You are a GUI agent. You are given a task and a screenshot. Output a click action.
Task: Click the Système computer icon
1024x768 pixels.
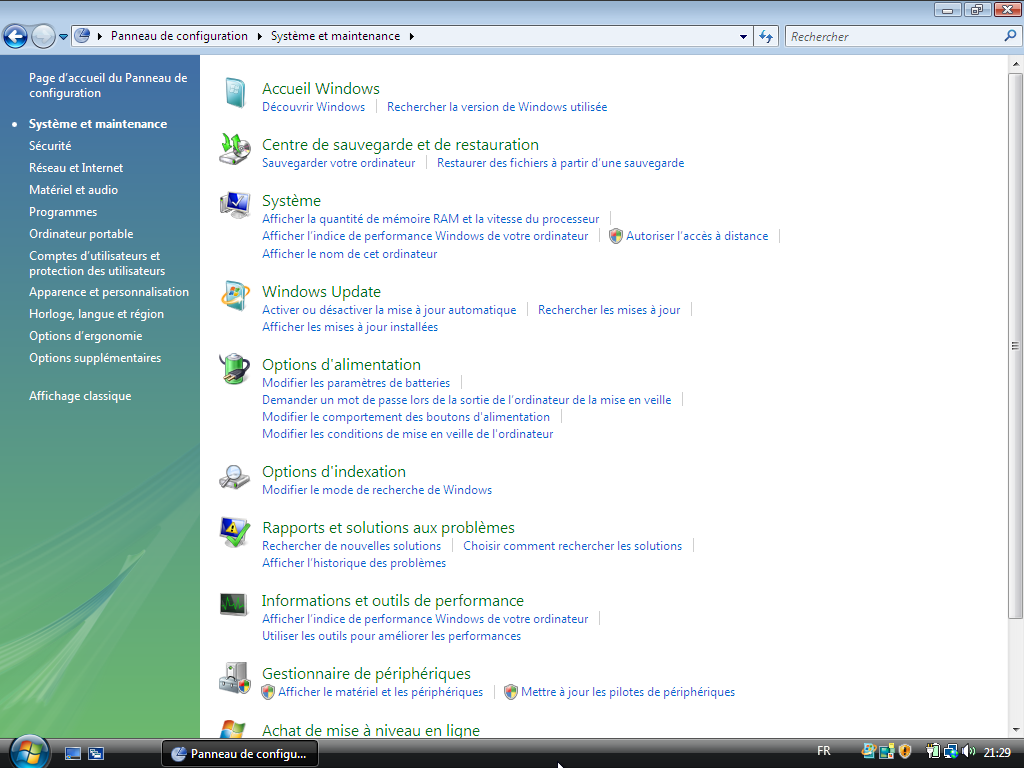(x=234, y=205)
